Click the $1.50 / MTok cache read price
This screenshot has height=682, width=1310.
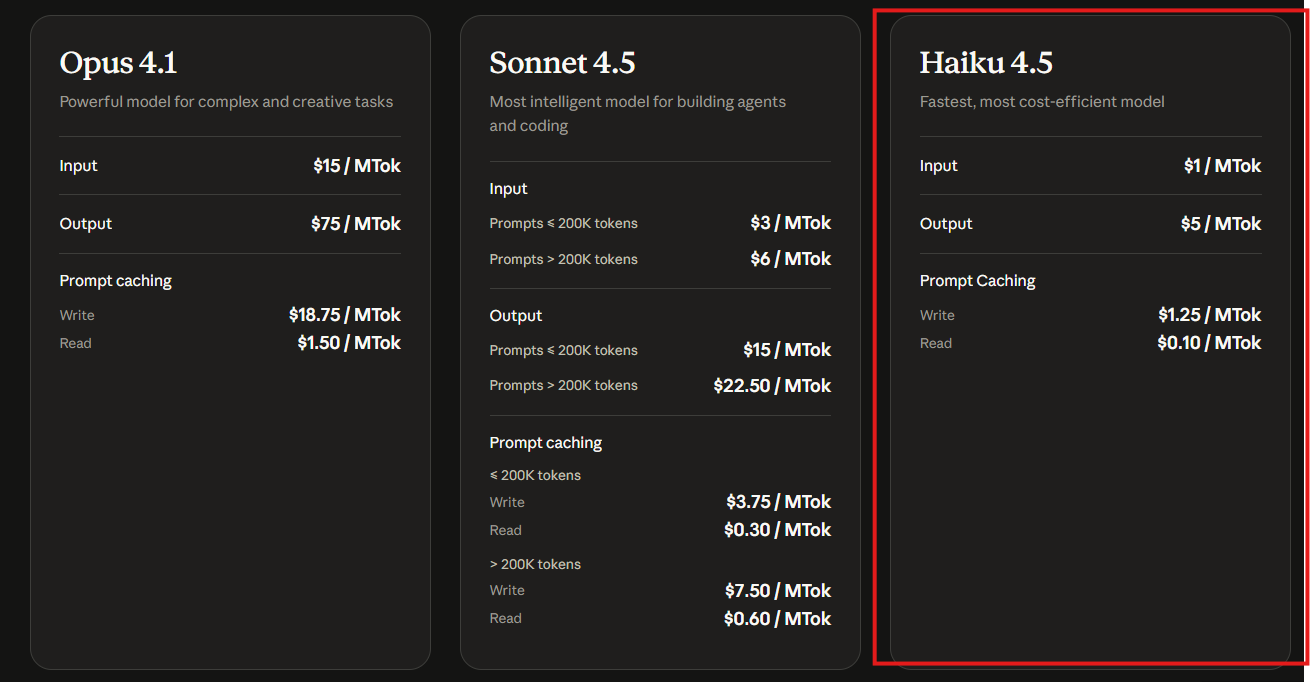(x=348, y=343)
